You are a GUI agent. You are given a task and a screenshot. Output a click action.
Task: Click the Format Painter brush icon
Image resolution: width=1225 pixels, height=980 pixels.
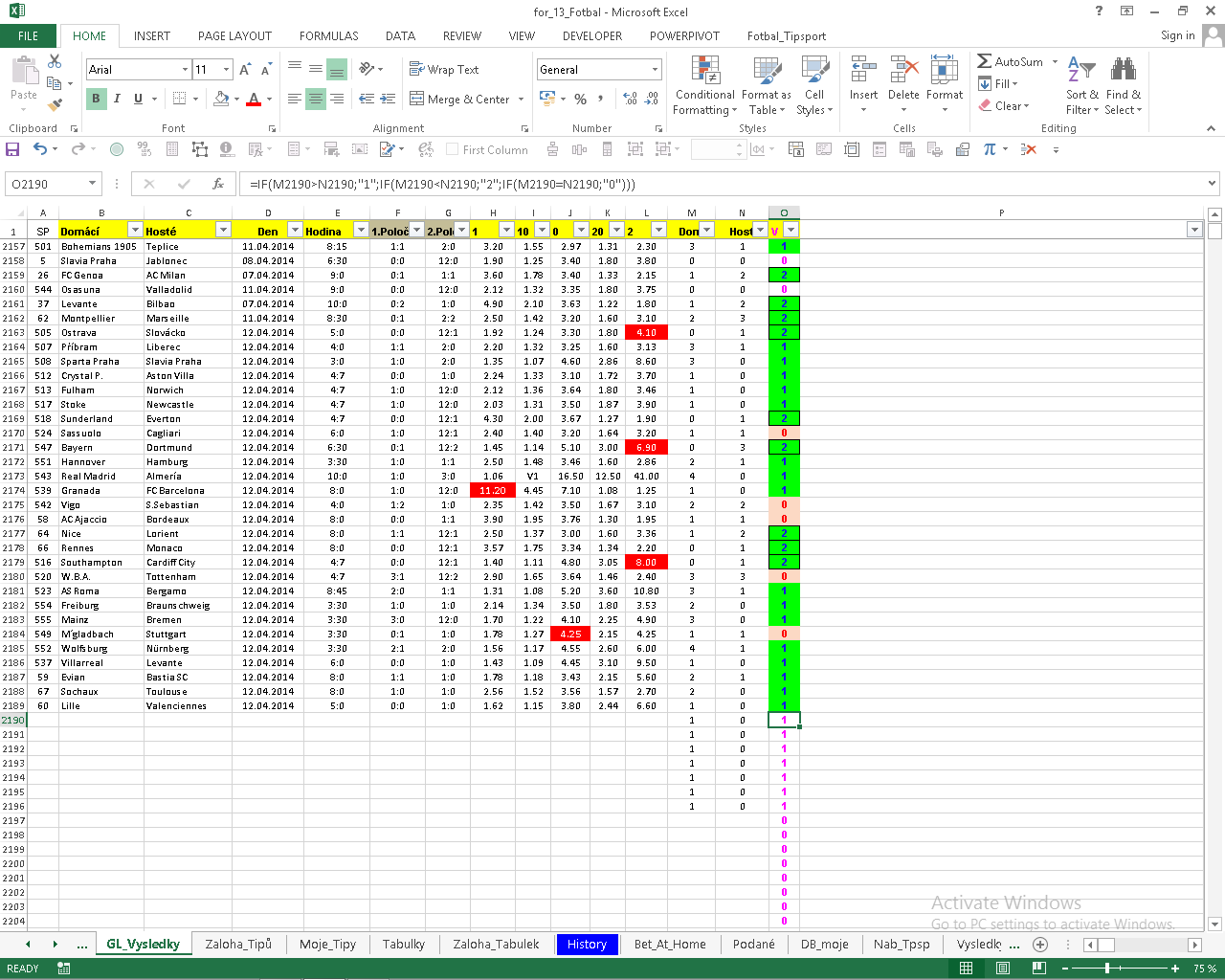[x=55, y=104]
